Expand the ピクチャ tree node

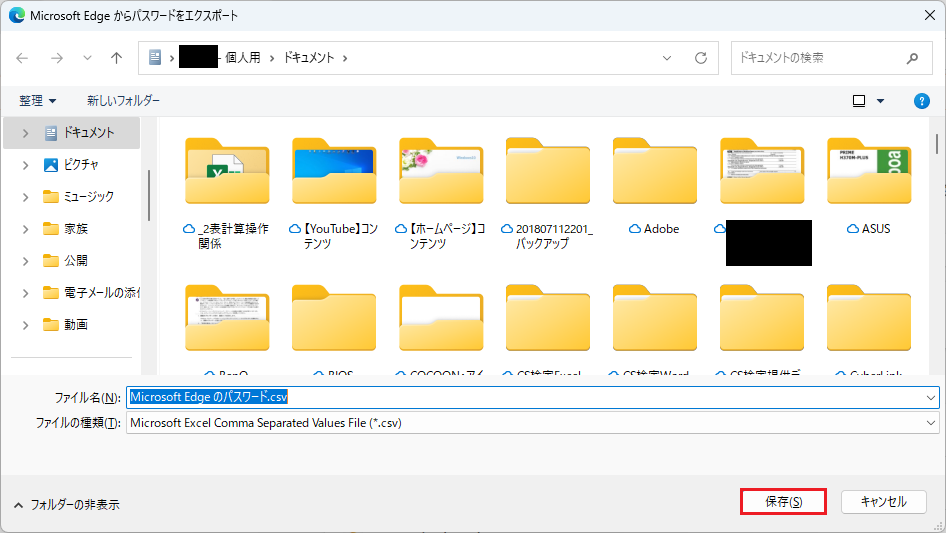click(x=25, y=165)
